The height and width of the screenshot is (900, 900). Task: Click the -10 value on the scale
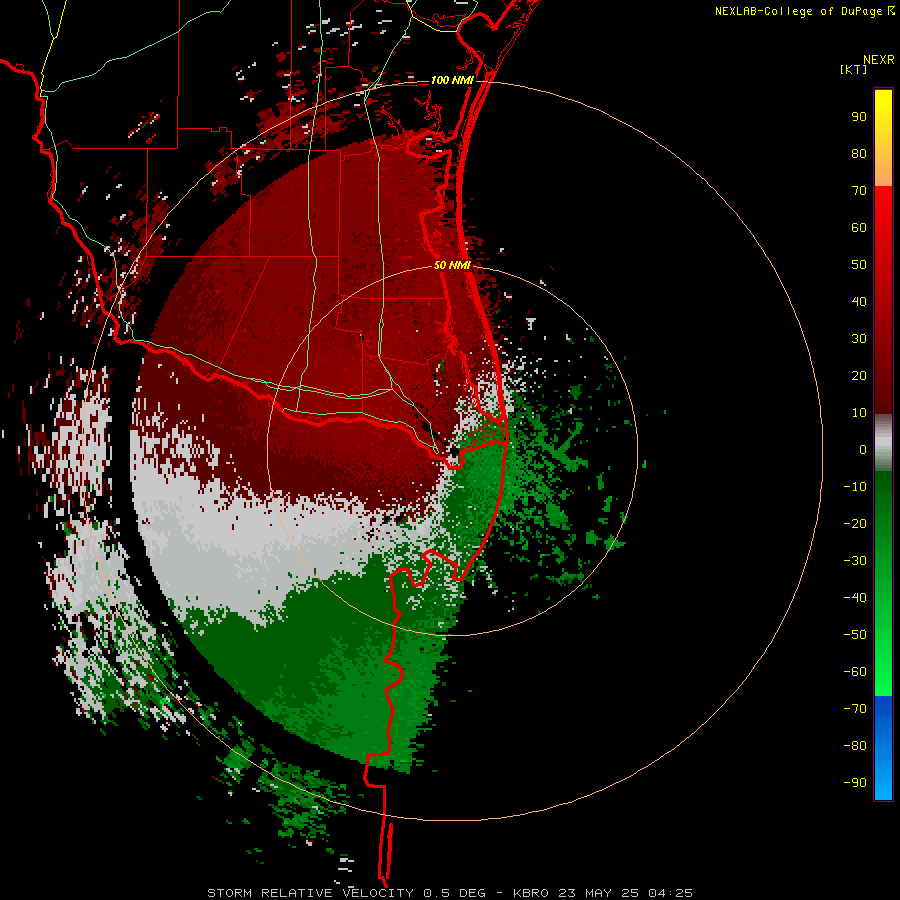[855, 487]
